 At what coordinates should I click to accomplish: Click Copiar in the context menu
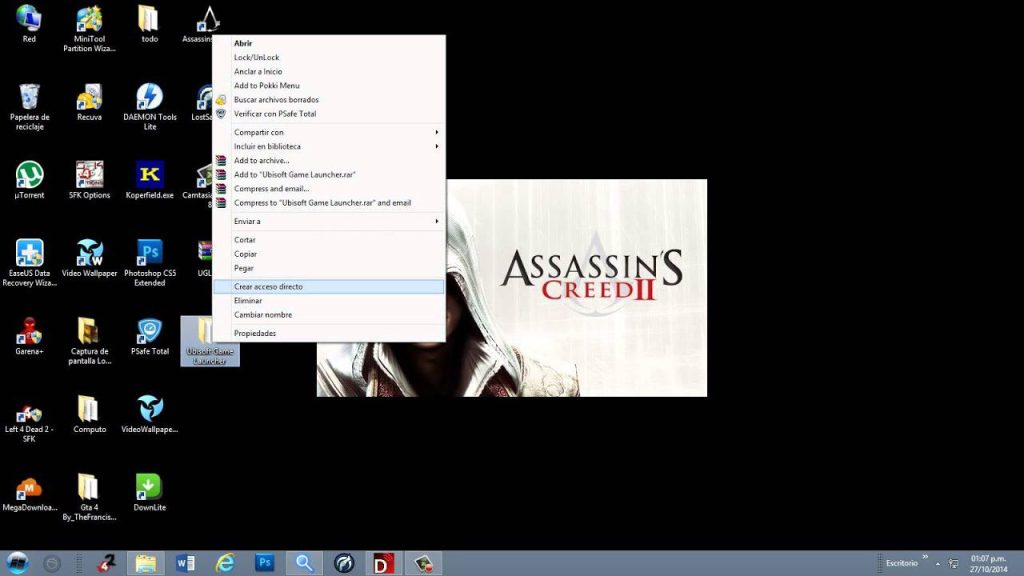tap(244, 253)
